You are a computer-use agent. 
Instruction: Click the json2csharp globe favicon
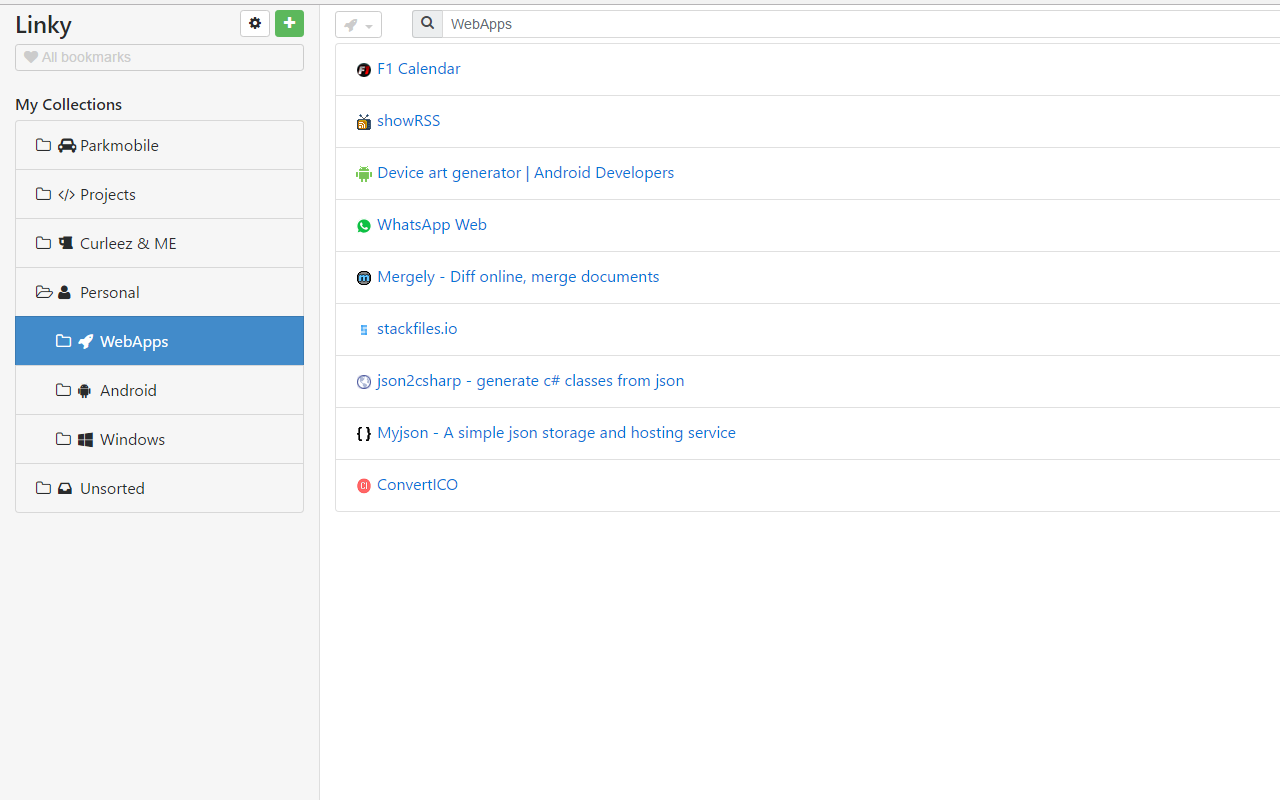[x=364, y=382]
